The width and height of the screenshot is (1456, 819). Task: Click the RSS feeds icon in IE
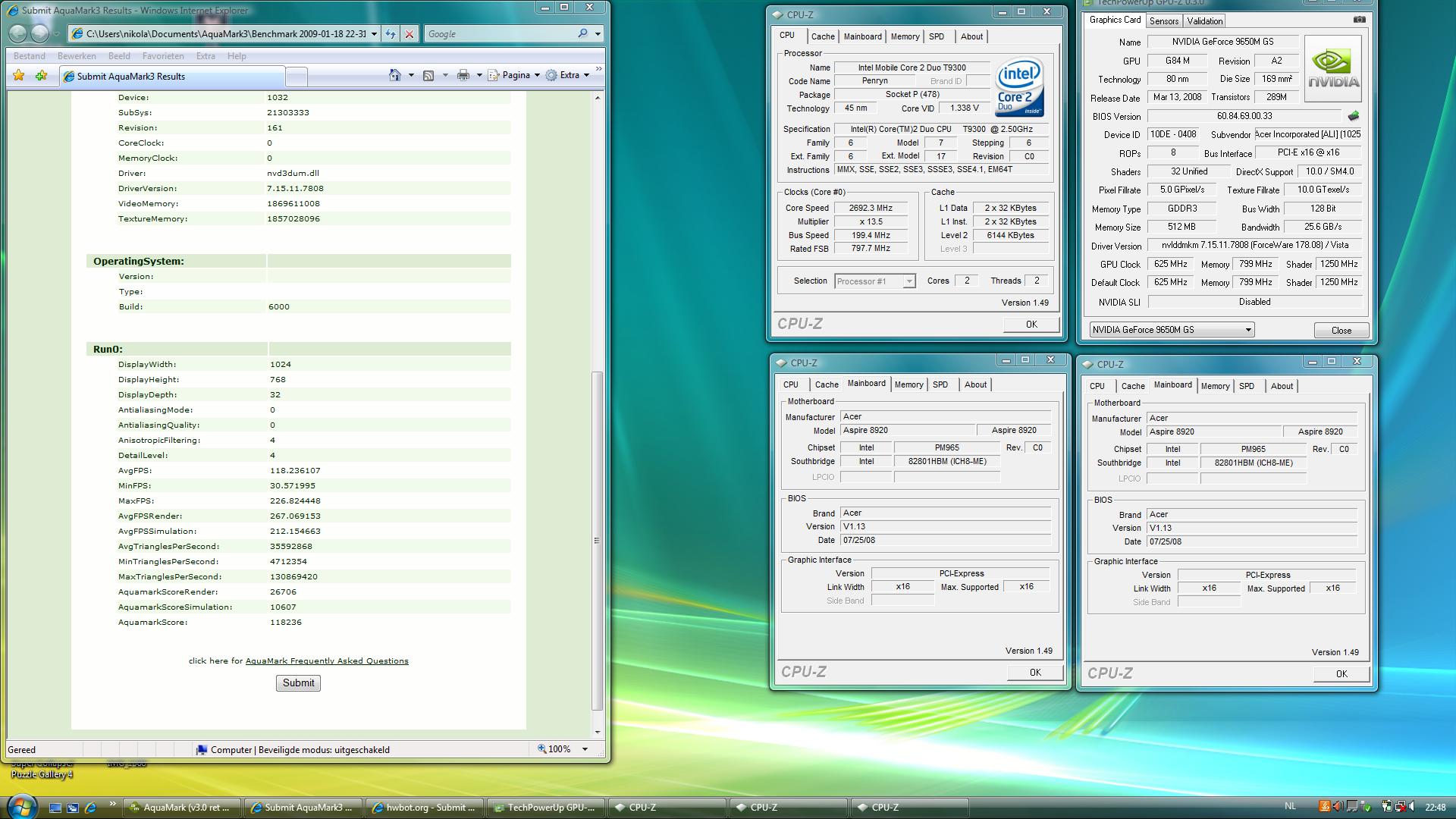428,75
